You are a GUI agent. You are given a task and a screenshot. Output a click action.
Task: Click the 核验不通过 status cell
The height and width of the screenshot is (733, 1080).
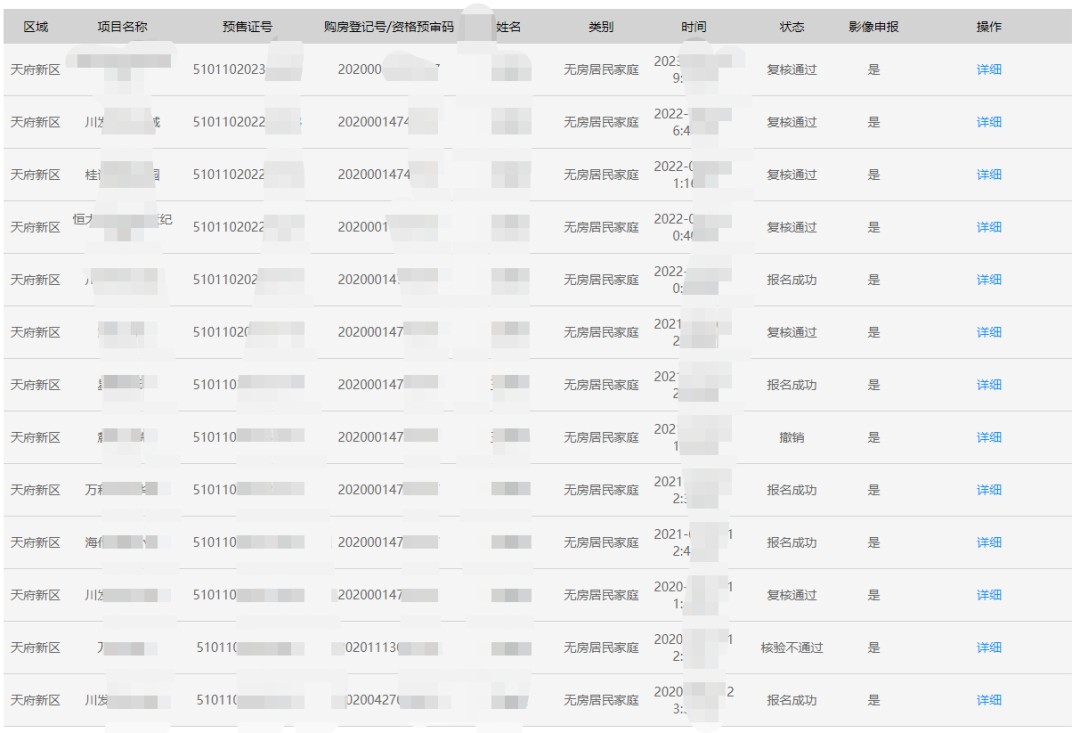[x=792, y=648]
